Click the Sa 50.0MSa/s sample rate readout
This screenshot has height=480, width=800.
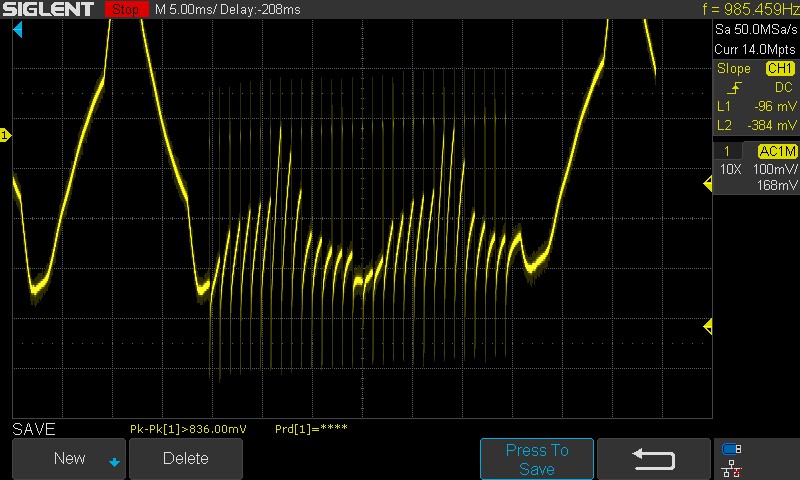756,29
